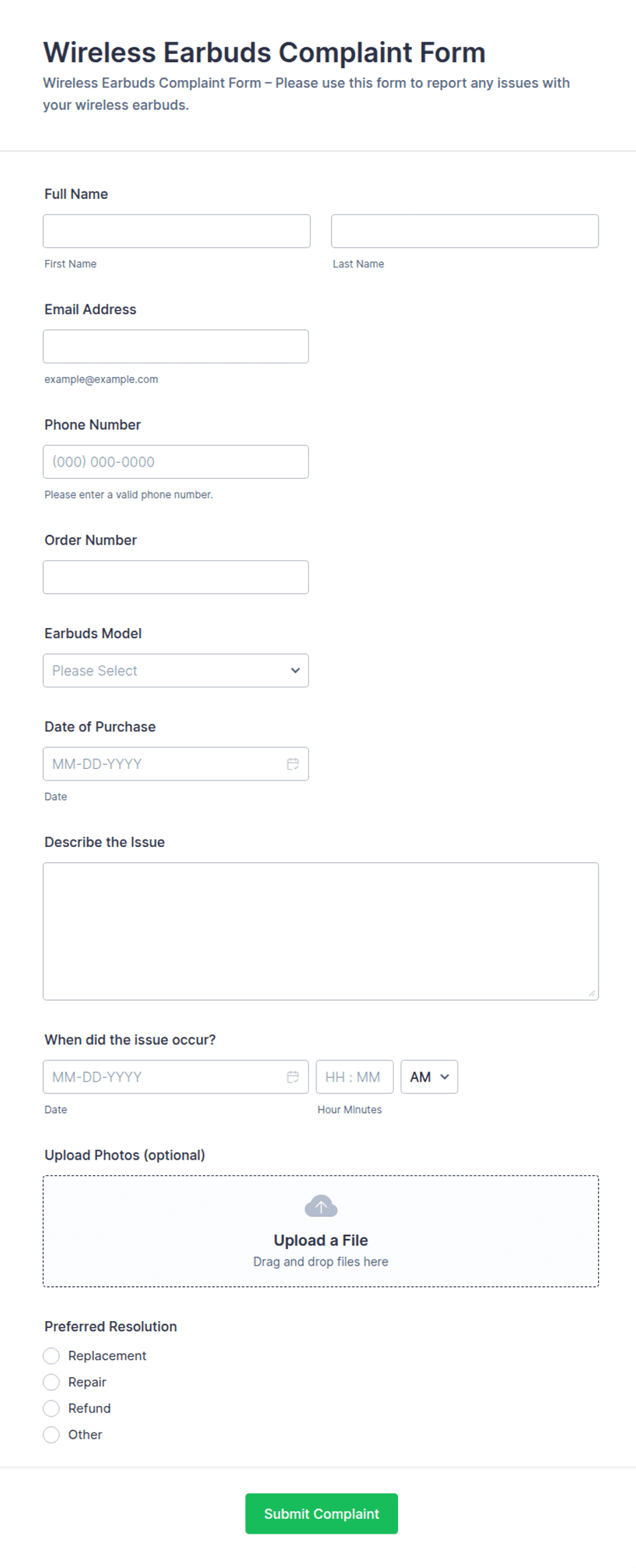Select the Replacement radio option
The height and width of the screenshot is (1568, 636).
coord(51,1356)
